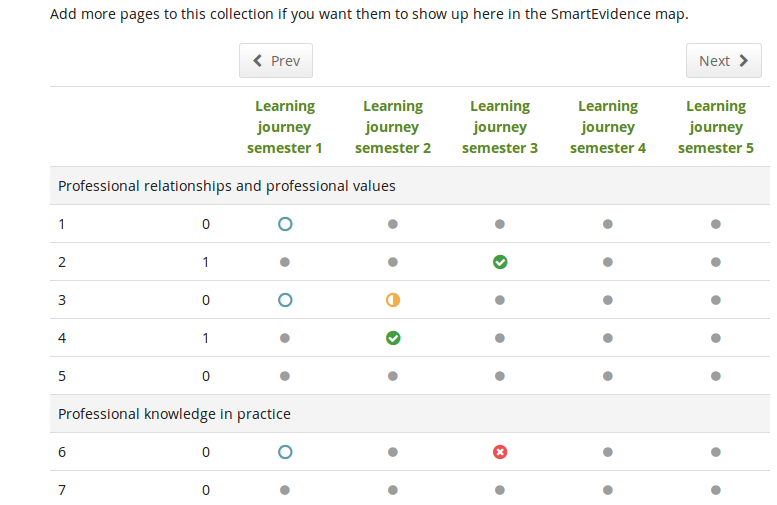
Task: Open Learning journey semester 4 page
Action: pyautogui.click(x=608, y=127)
